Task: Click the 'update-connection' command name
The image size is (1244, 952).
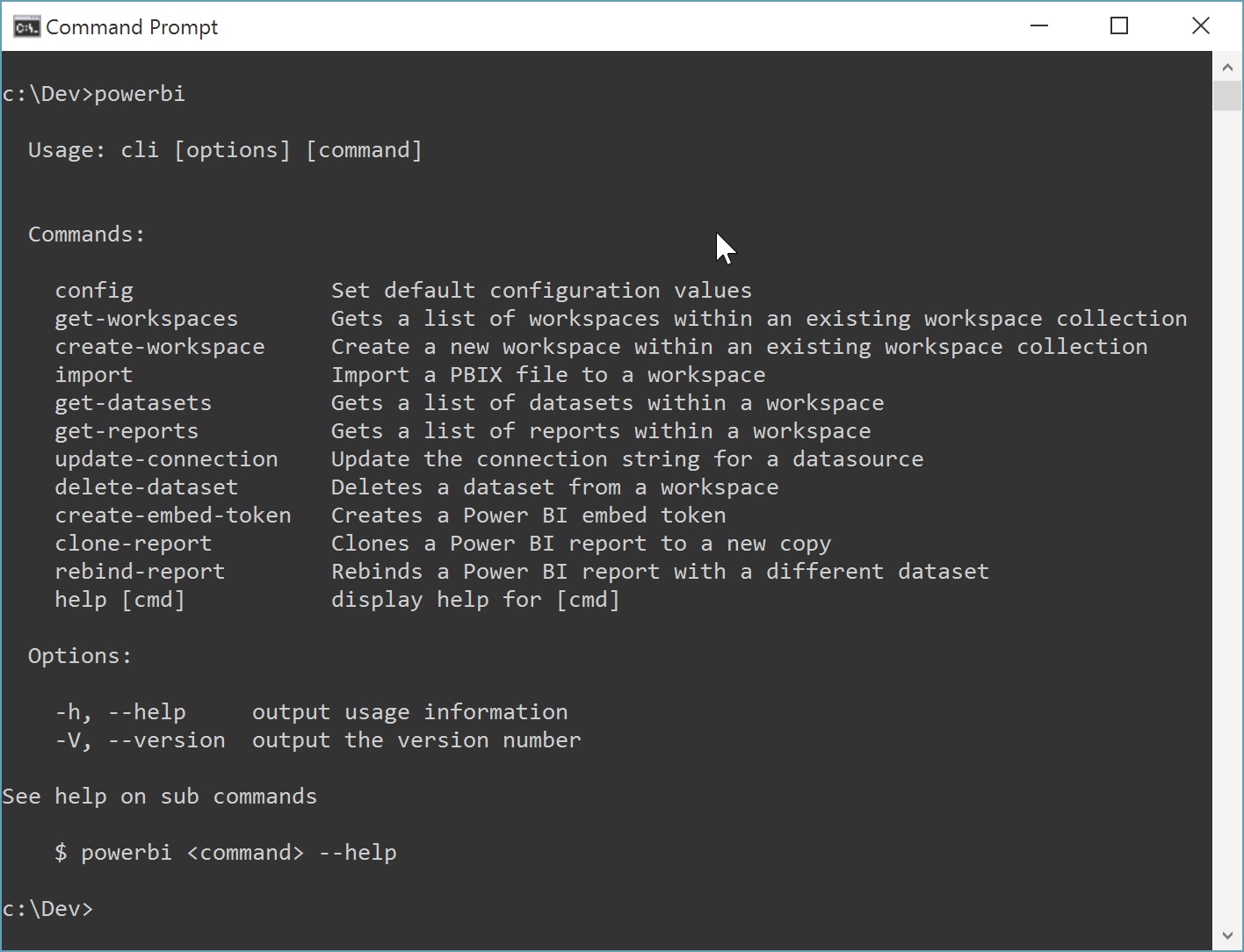Action: click(167, 459)
